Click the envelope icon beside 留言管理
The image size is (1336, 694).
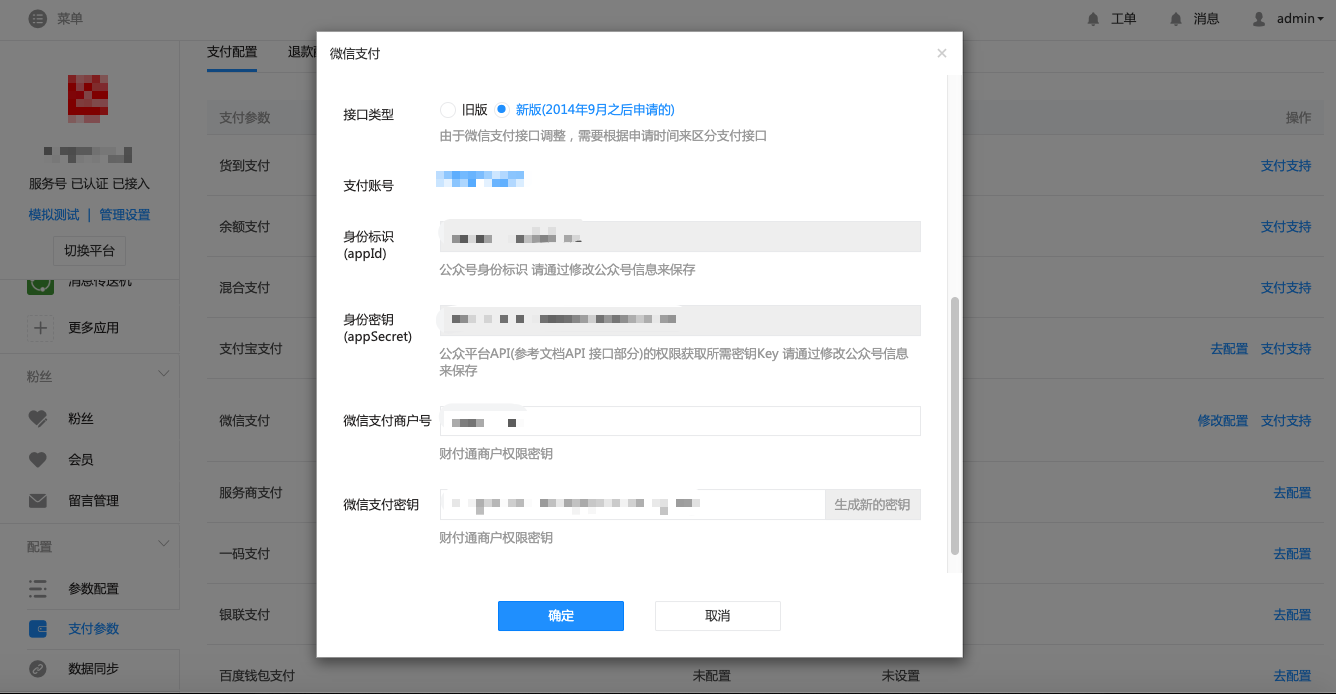(x=38, y=501)
